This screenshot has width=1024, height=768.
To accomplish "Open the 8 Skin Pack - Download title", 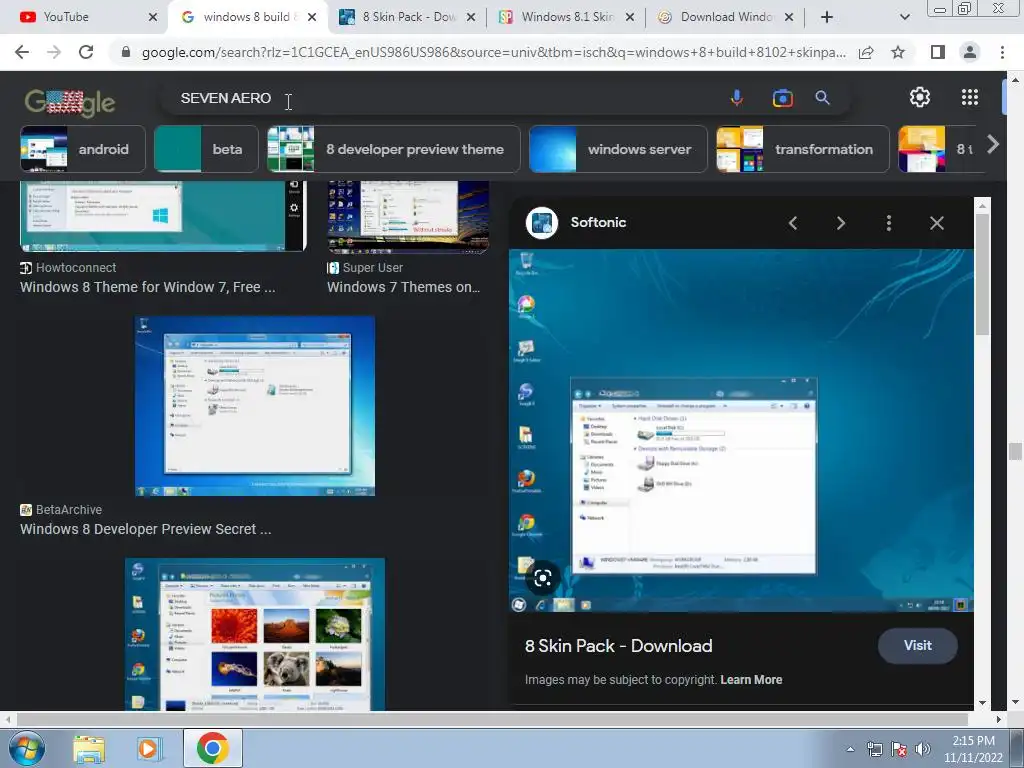I will [618, 646].
